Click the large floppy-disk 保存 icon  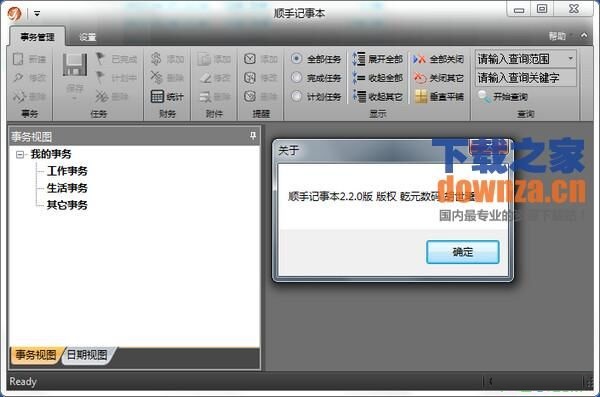(75, 65)
